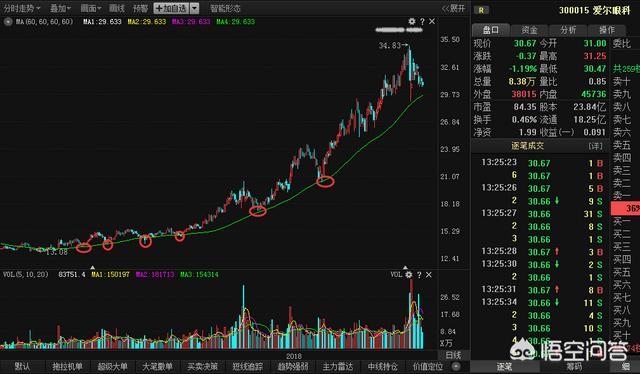
Task: Click the 13.08 low price marker
Action: tap(56, 252)
